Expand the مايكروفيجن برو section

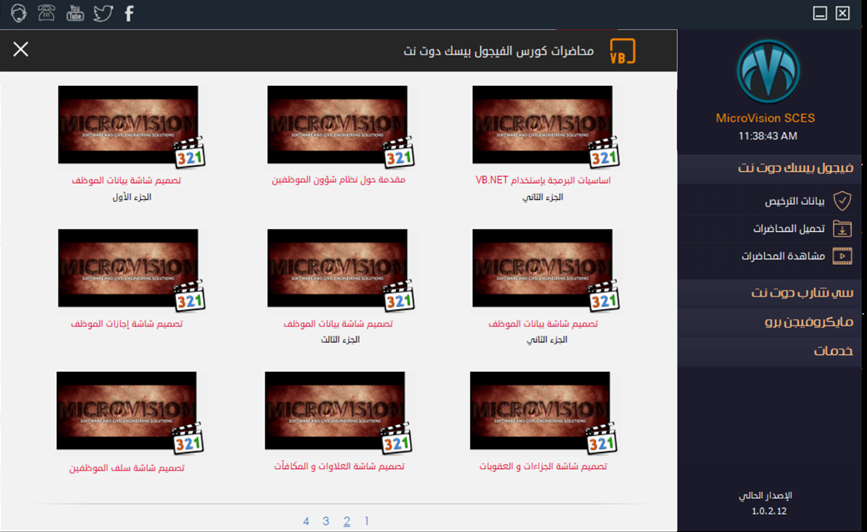770,322
